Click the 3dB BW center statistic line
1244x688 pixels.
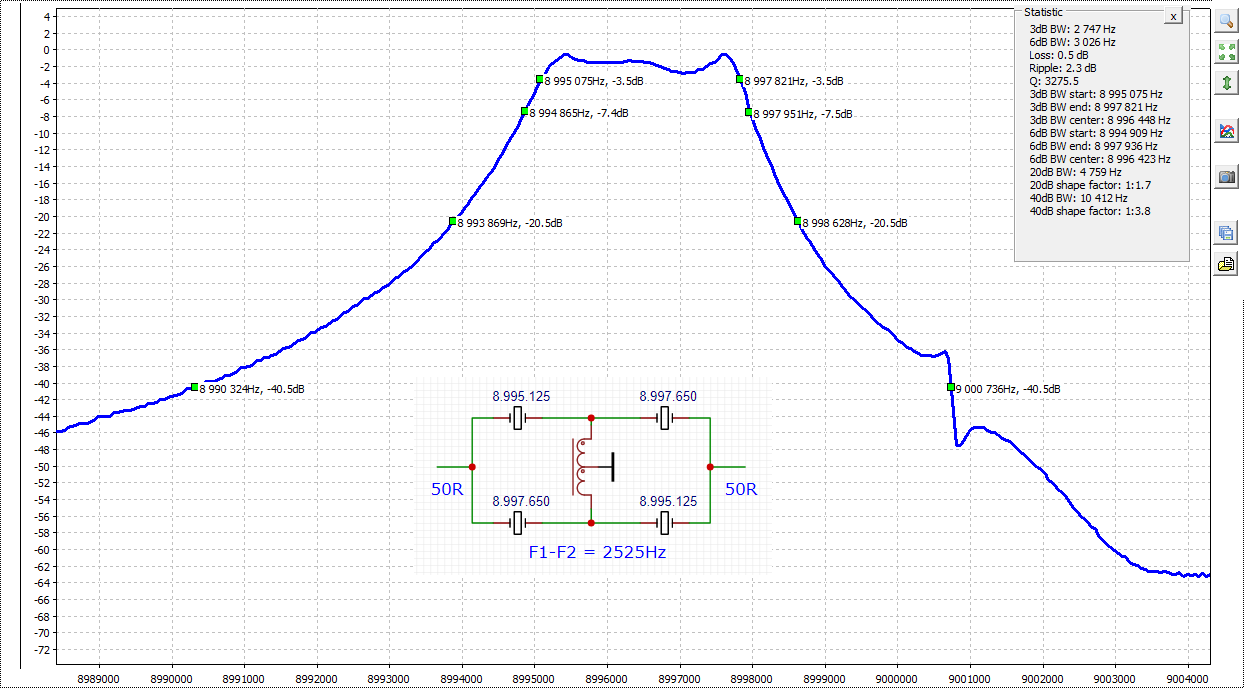click(x=1099, y=120)
